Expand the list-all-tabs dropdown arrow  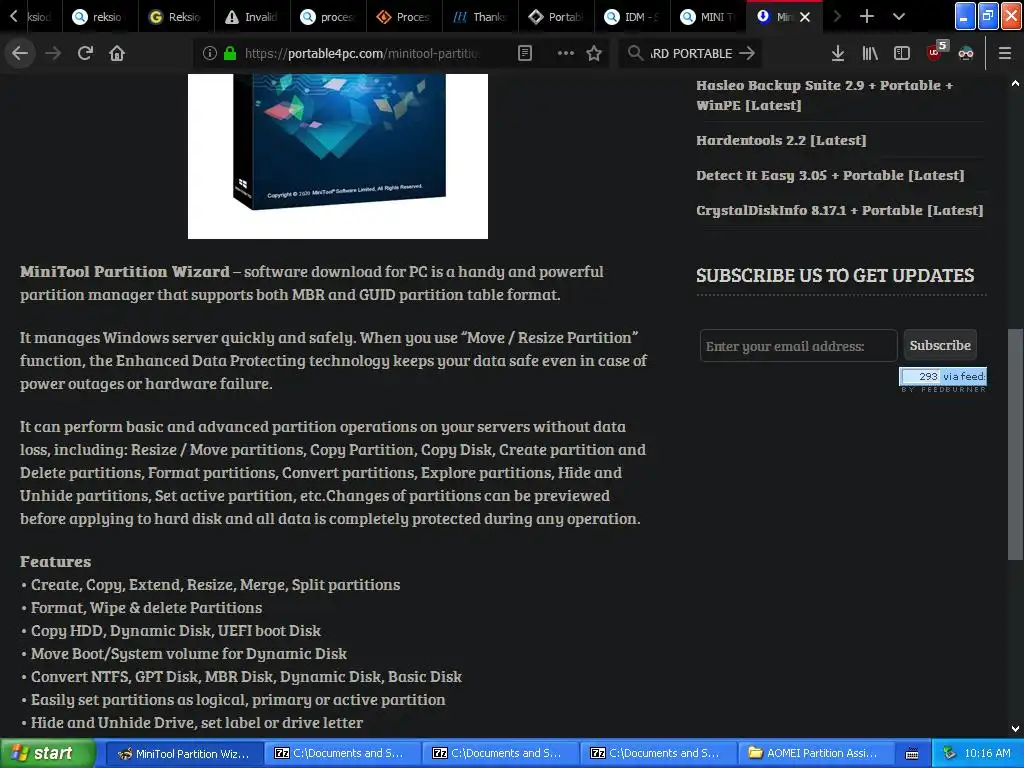click(899, 16)
